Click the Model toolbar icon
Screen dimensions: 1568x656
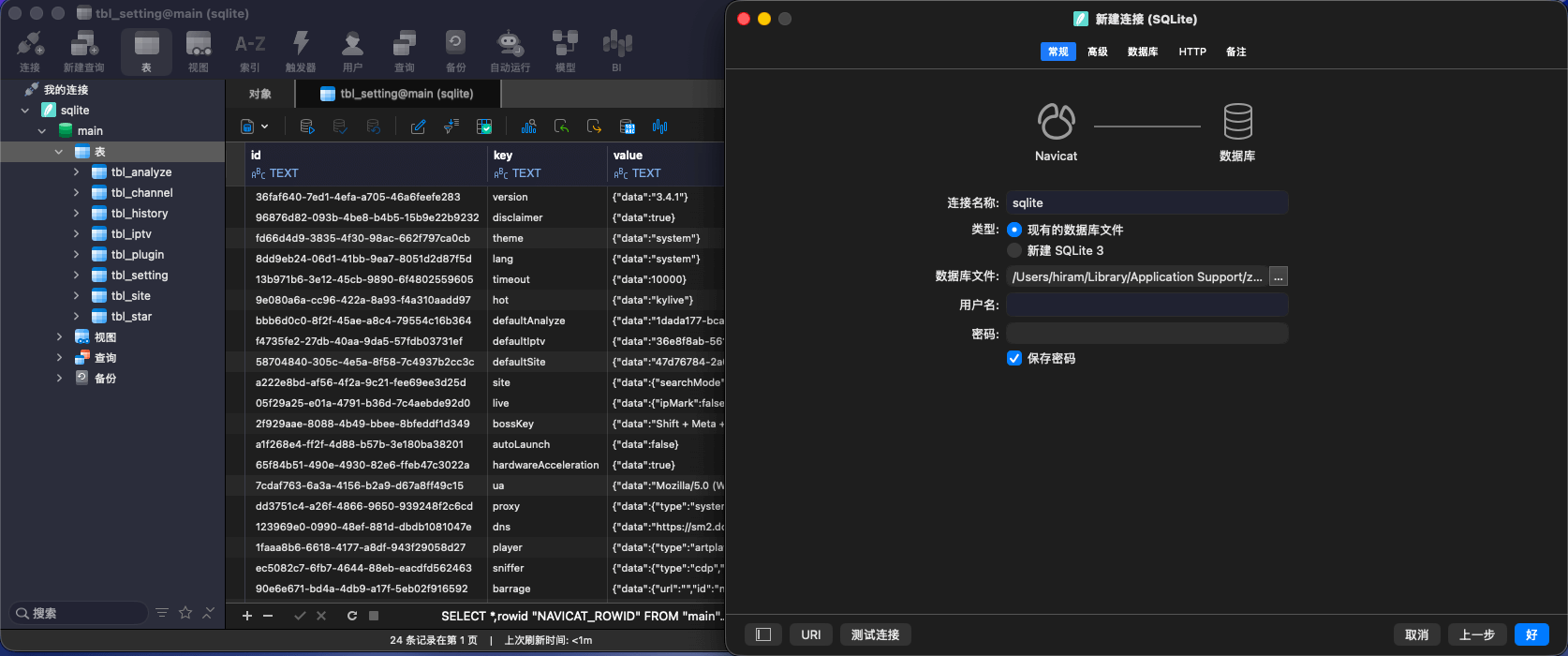pos(565,51)
